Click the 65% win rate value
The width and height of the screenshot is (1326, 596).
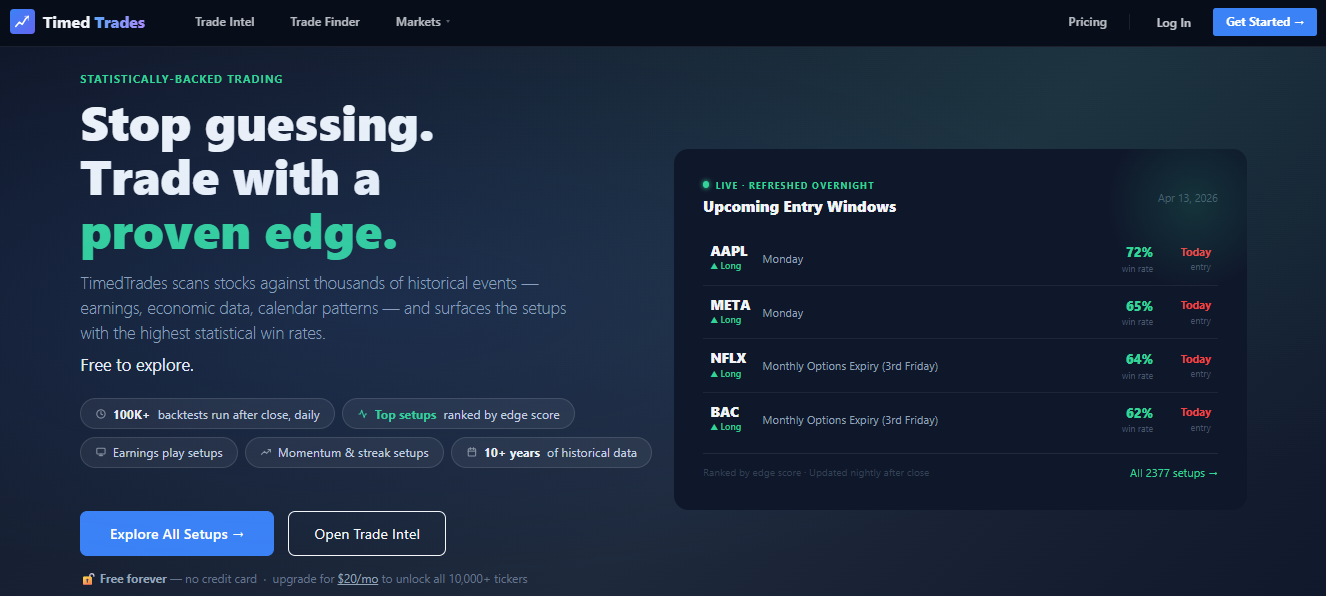tap(1139, 306)
